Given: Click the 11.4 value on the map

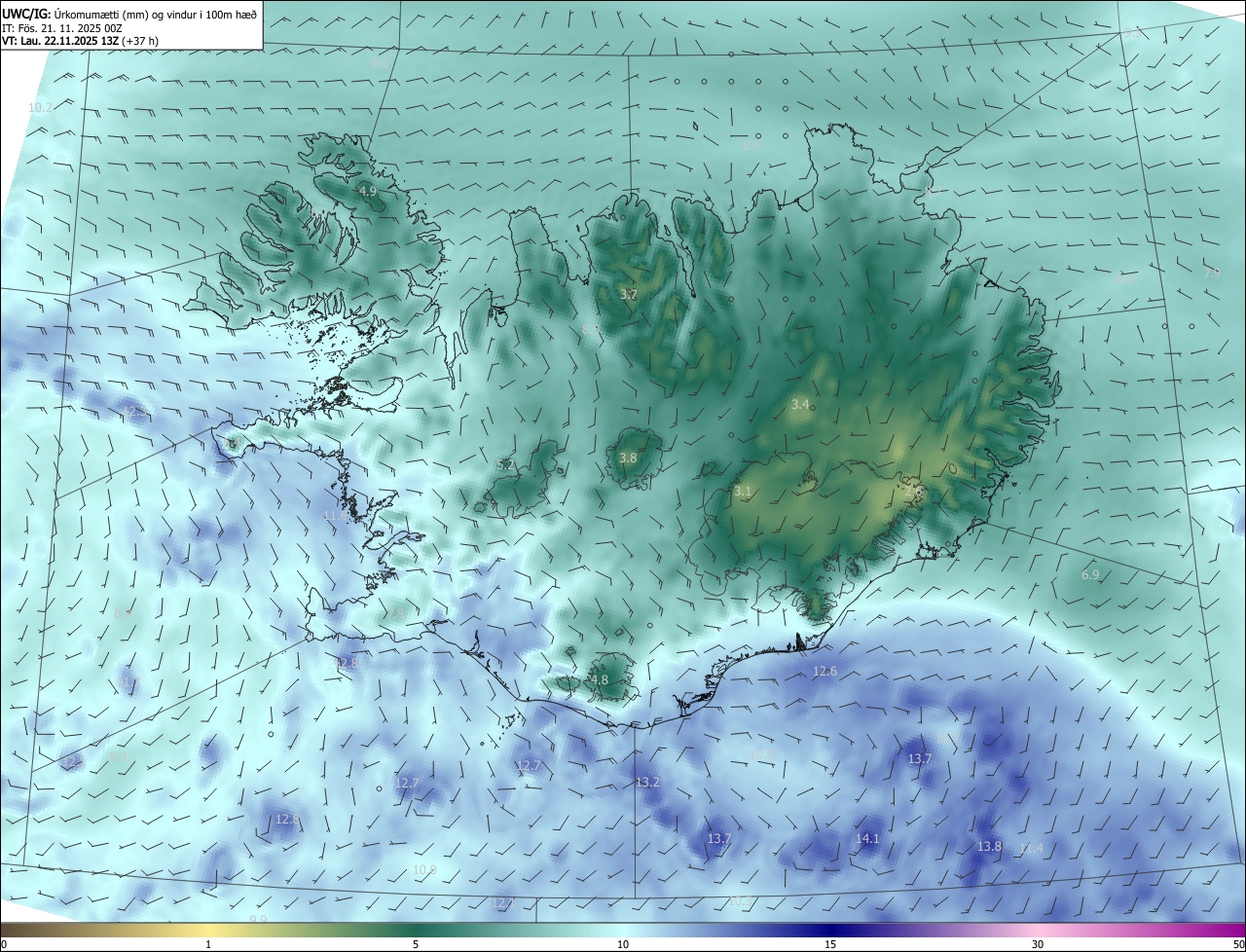Looking at the screenshot, I should [x=1030, y=849].
